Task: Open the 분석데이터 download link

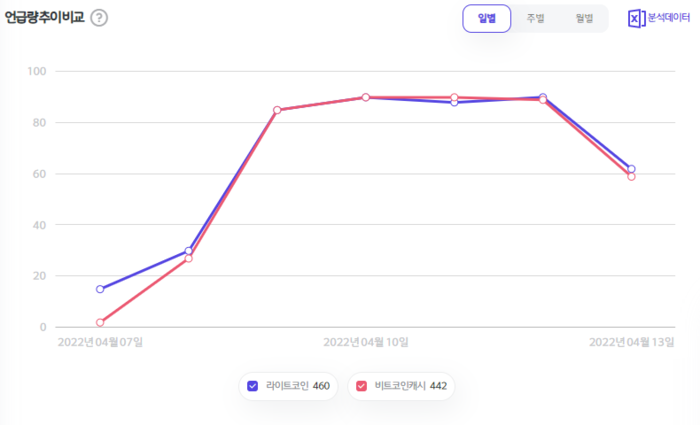Action: (x=669, y=18)
